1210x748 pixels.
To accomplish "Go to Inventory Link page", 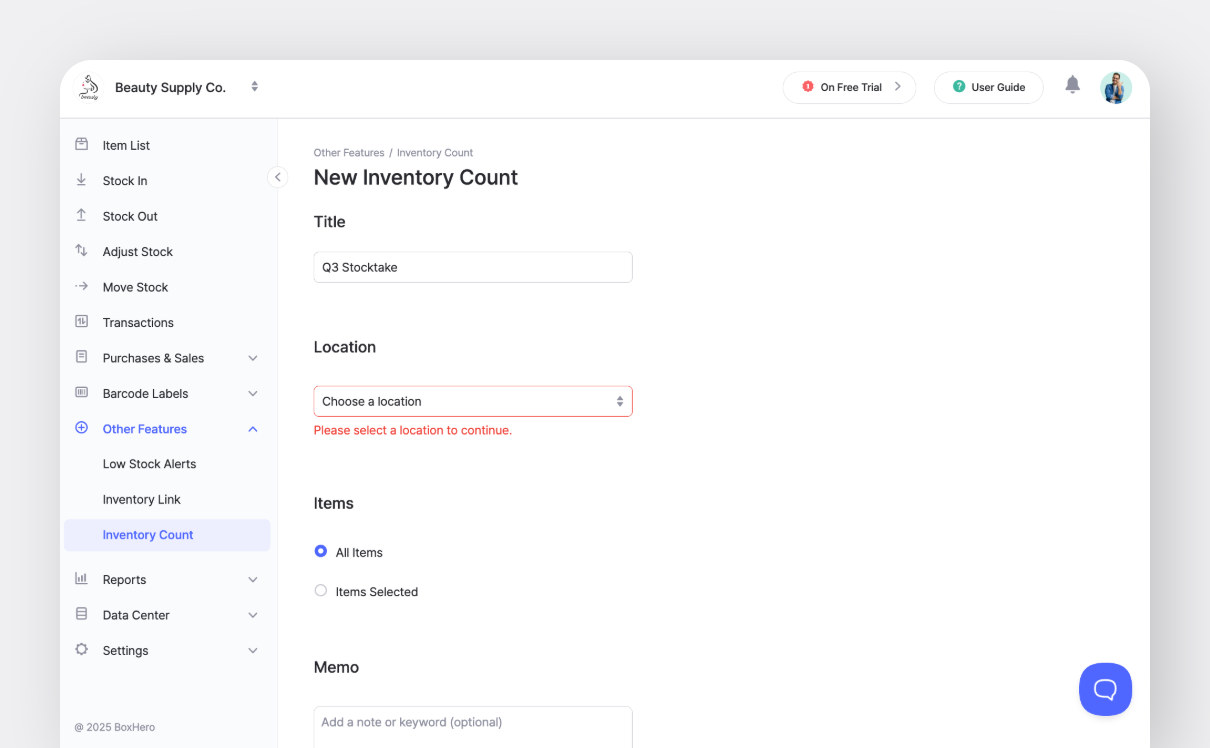I will (x=141, y=499).
